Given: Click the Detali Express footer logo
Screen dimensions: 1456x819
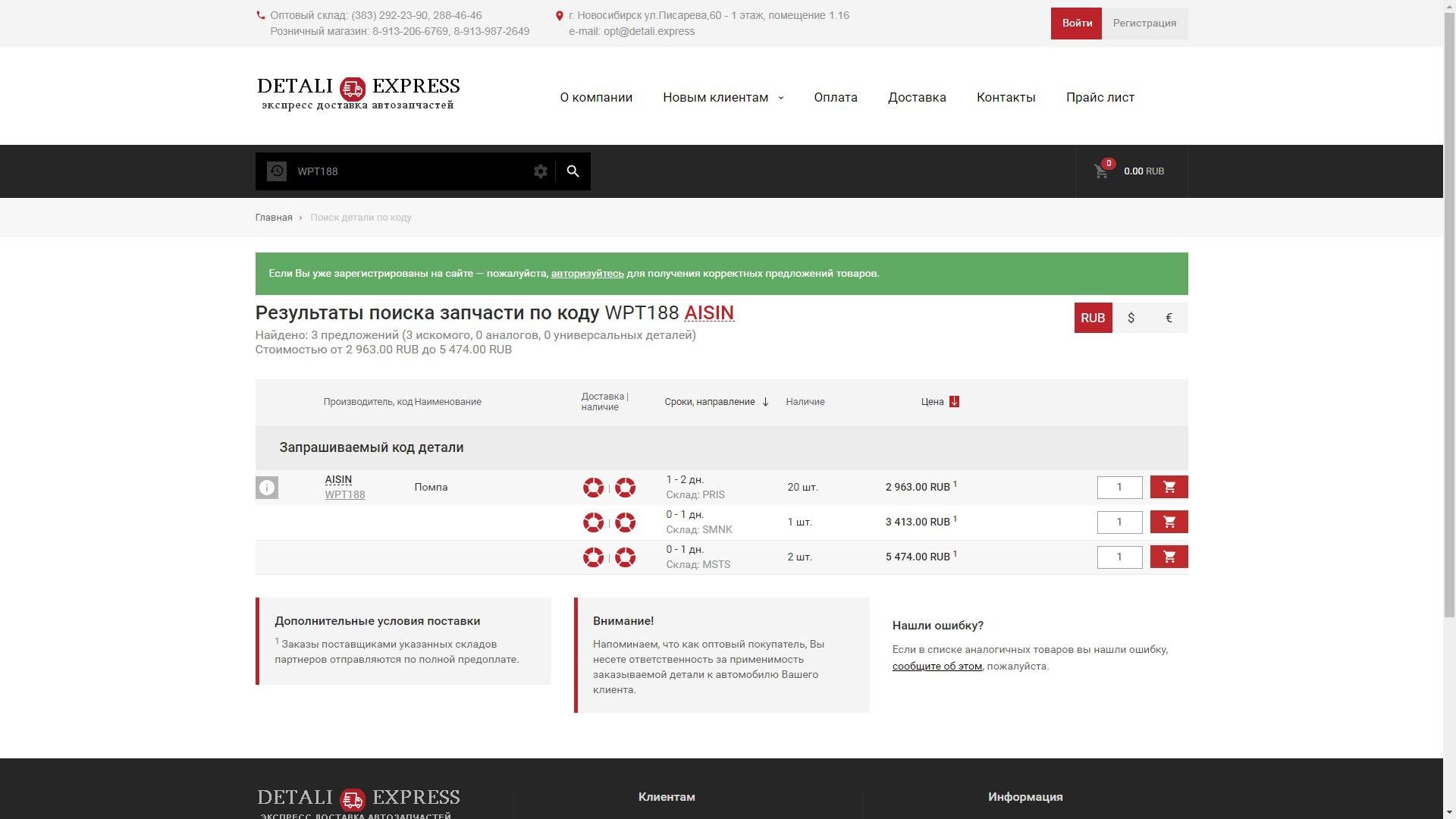Looking at the screenshot, I should coord(358,803).
